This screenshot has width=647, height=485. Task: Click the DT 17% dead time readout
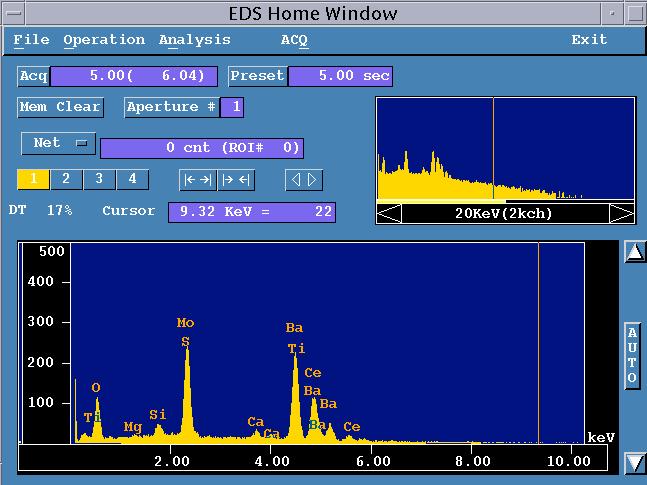click(x=40, y=211)
